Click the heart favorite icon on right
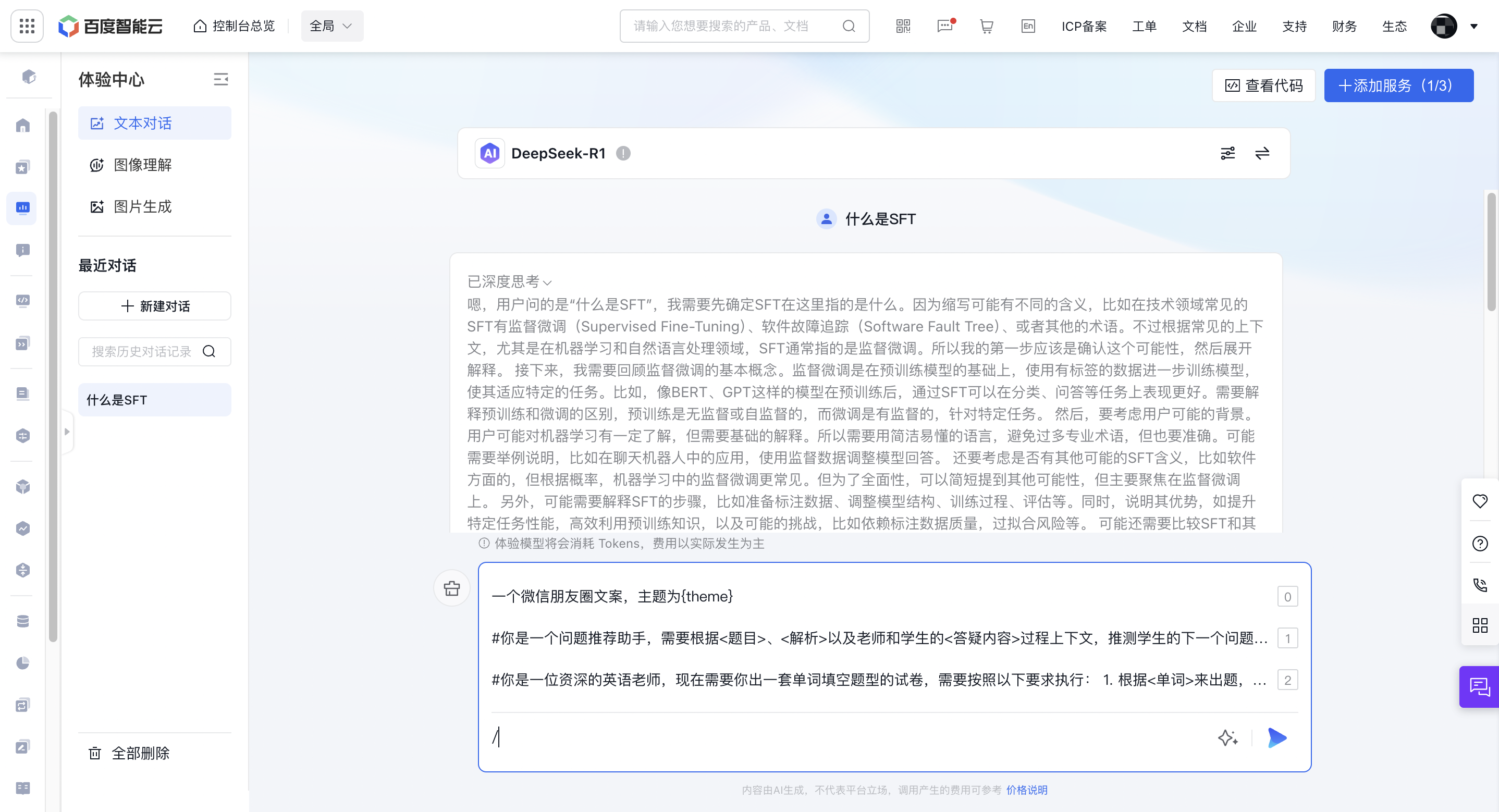This screenshot has height=812, width=1499. tap(1480, 501)
